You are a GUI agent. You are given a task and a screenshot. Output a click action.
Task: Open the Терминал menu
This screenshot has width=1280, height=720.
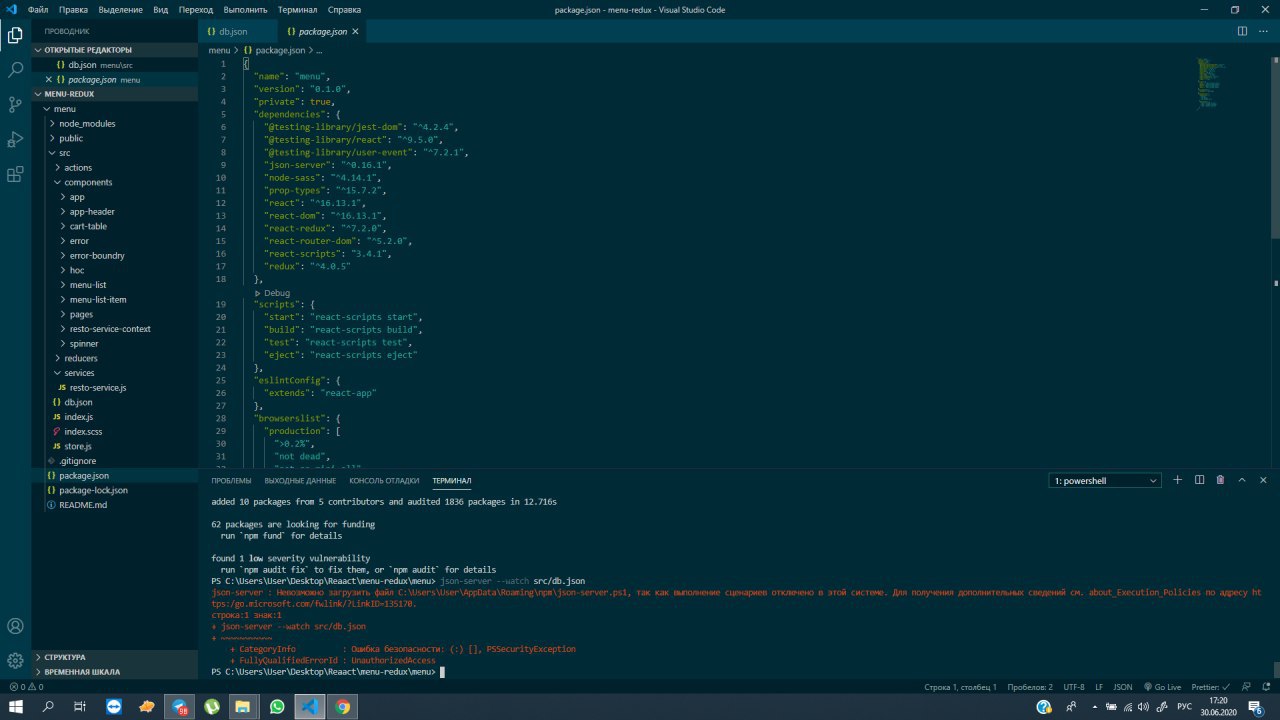click(x=297, y=10)
